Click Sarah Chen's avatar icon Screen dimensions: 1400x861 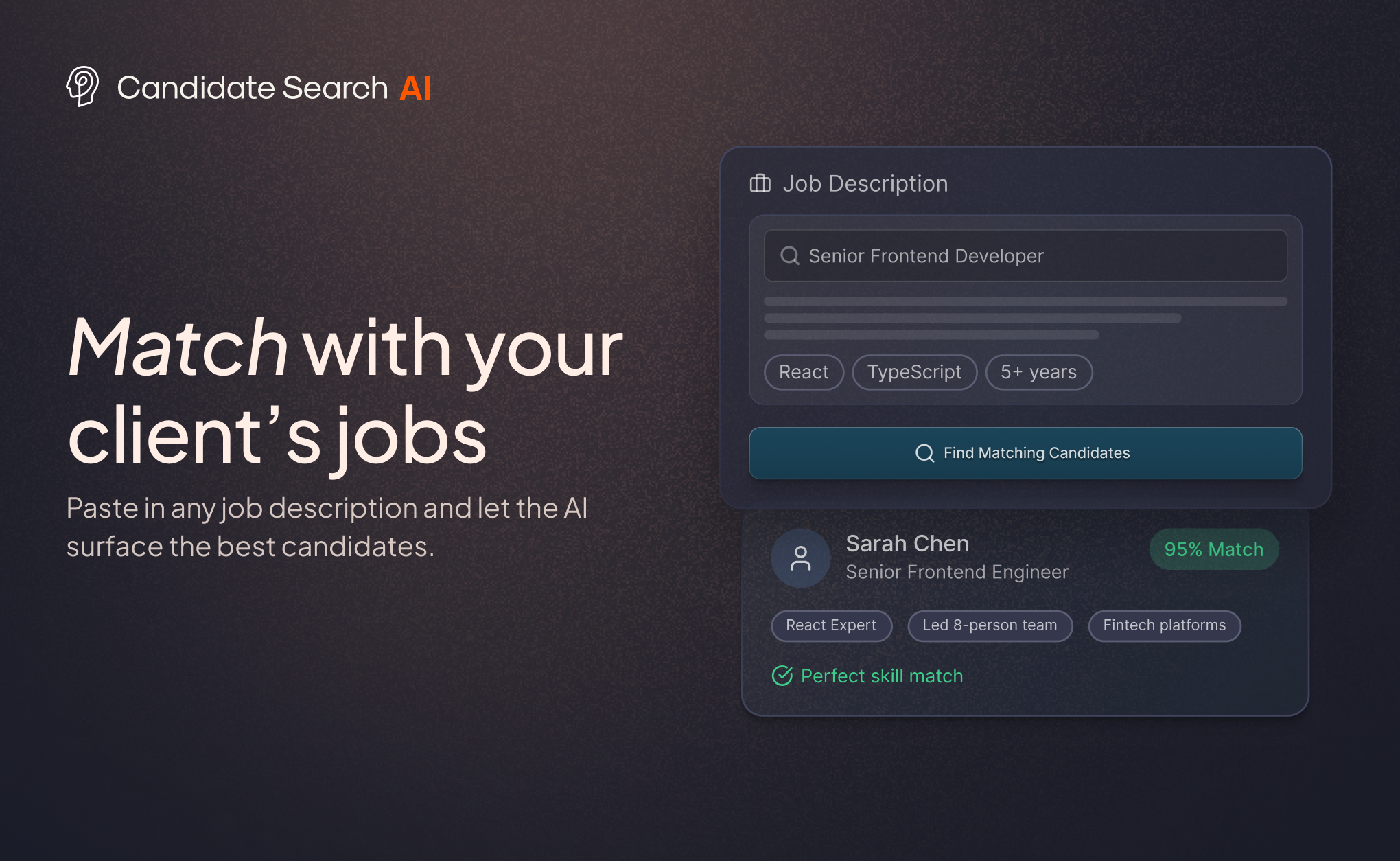[x=800, y=558]
